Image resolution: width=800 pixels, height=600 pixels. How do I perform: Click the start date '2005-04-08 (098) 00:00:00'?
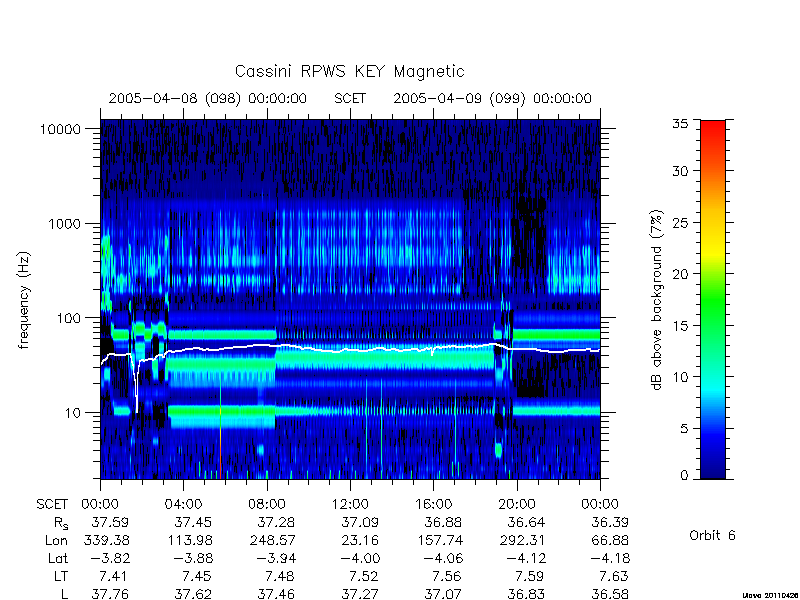coord(208,98)
